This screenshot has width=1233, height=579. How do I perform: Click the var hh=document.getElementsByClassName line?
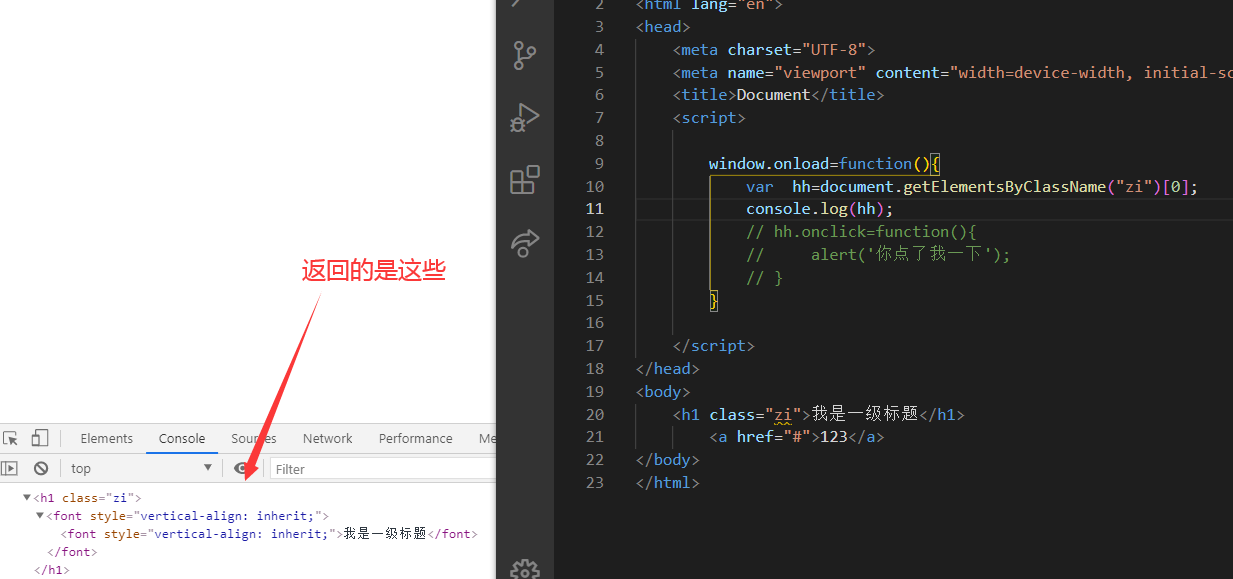tap(972, 186)
